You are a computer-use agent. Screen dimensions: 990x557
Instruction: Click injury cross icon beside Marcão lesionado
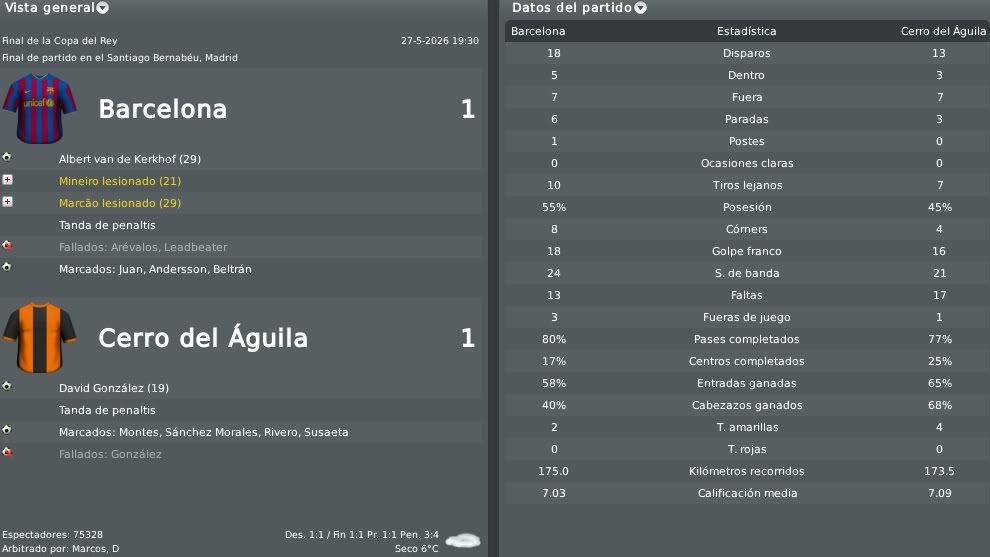click(7, 201)
